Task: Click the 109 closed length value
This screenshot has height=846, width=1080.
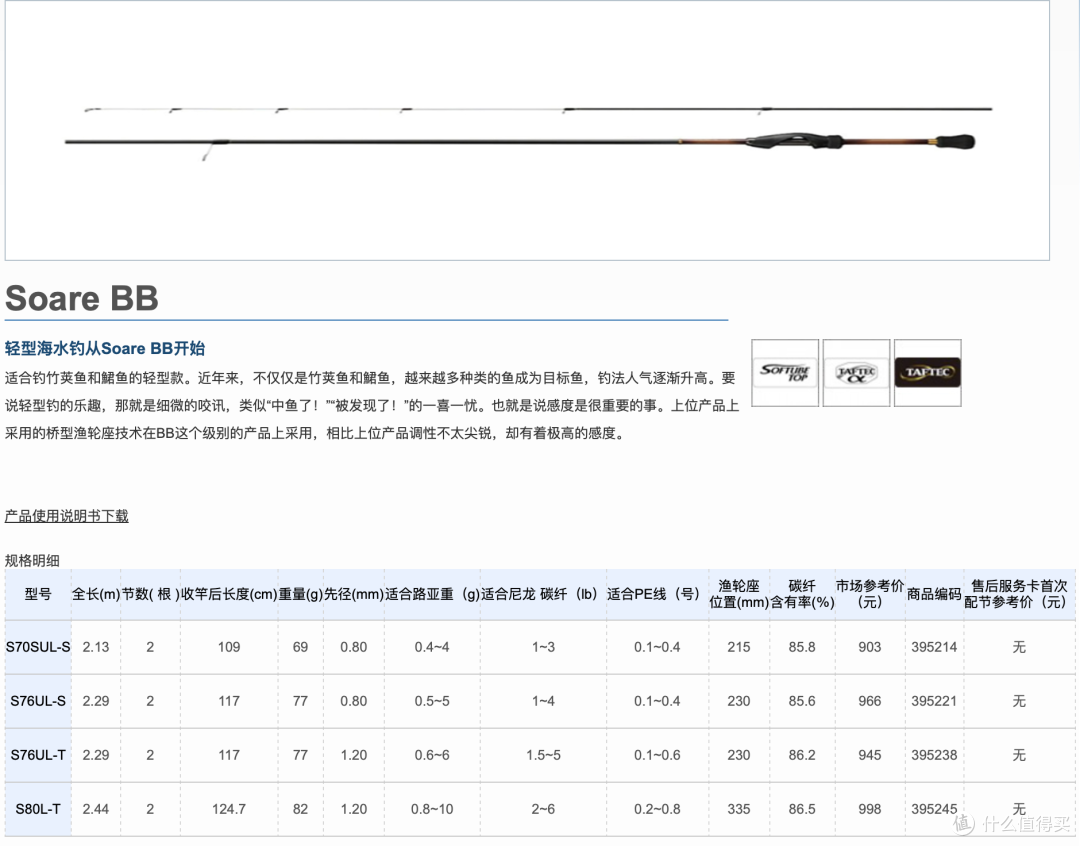Action: (229, 648)
